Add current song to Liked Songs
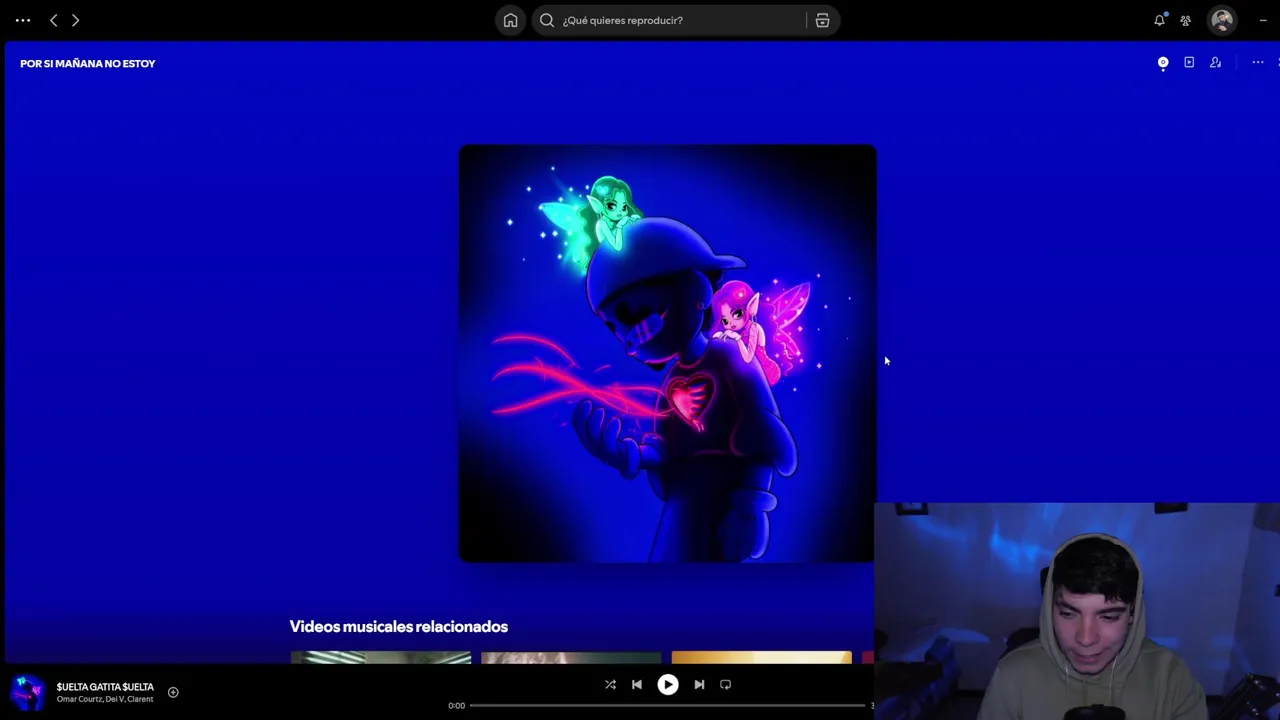The width and height of the screenshot is (1280, 720). (x=173, y=692)
